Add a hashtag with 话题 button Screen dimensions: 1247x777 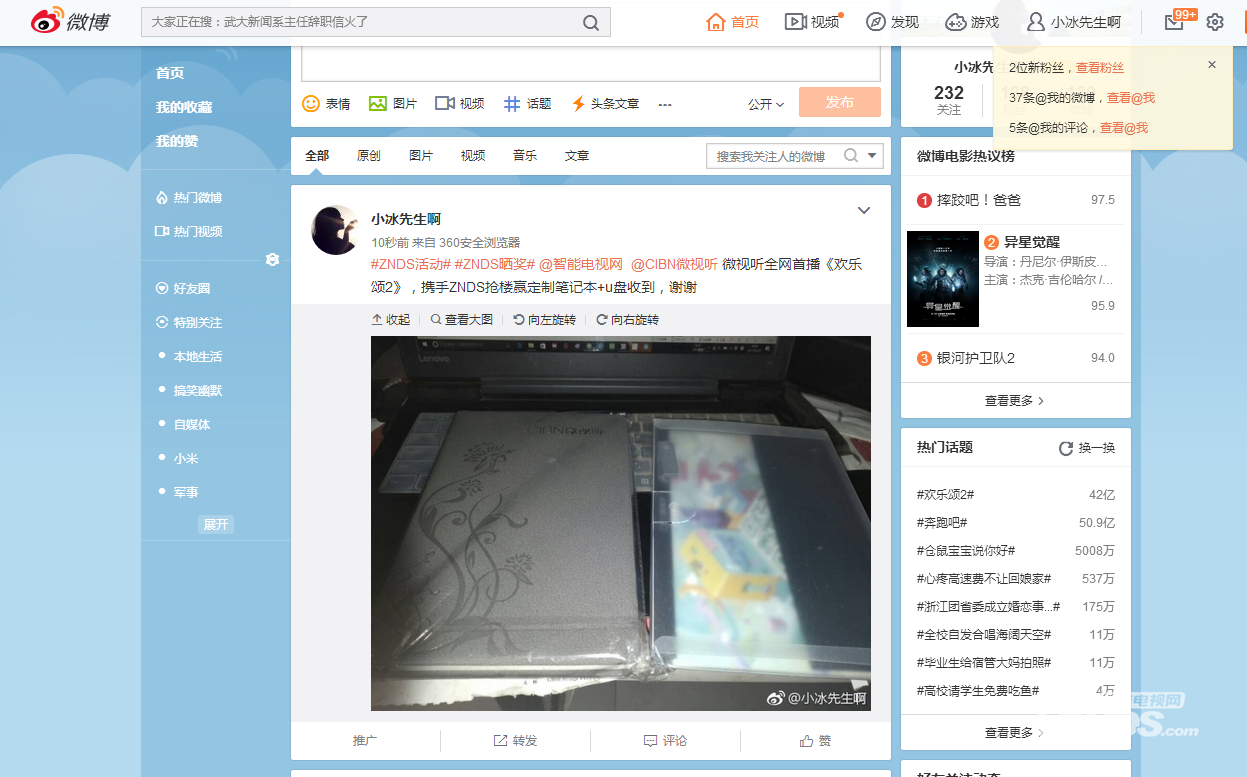coord(527,103)
